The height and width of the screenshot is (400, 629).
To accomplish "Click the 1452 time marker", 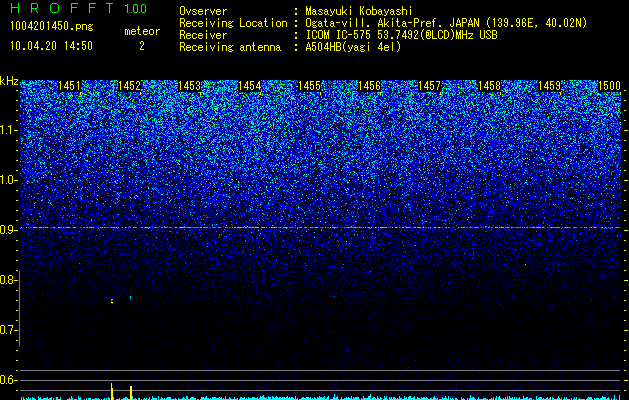I will click(130, 86).
